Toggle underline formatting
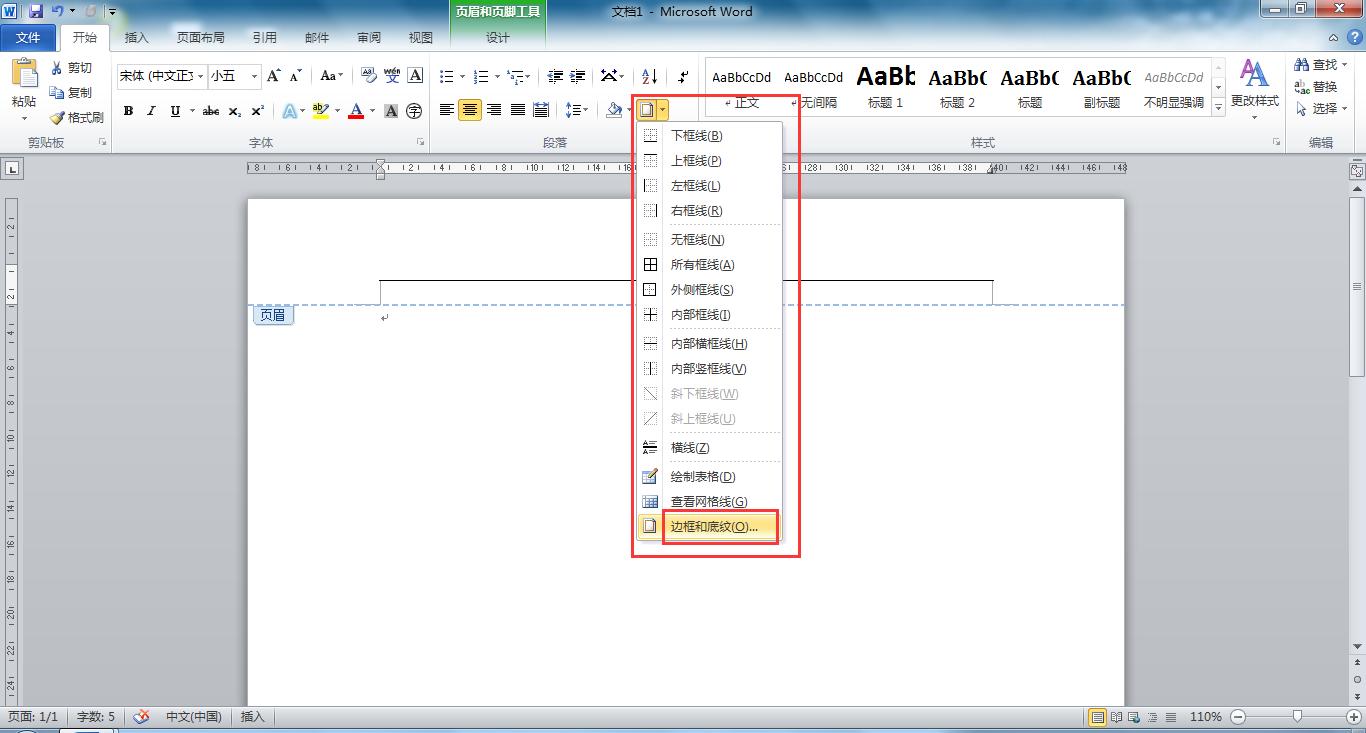 [x=175, y=111]
